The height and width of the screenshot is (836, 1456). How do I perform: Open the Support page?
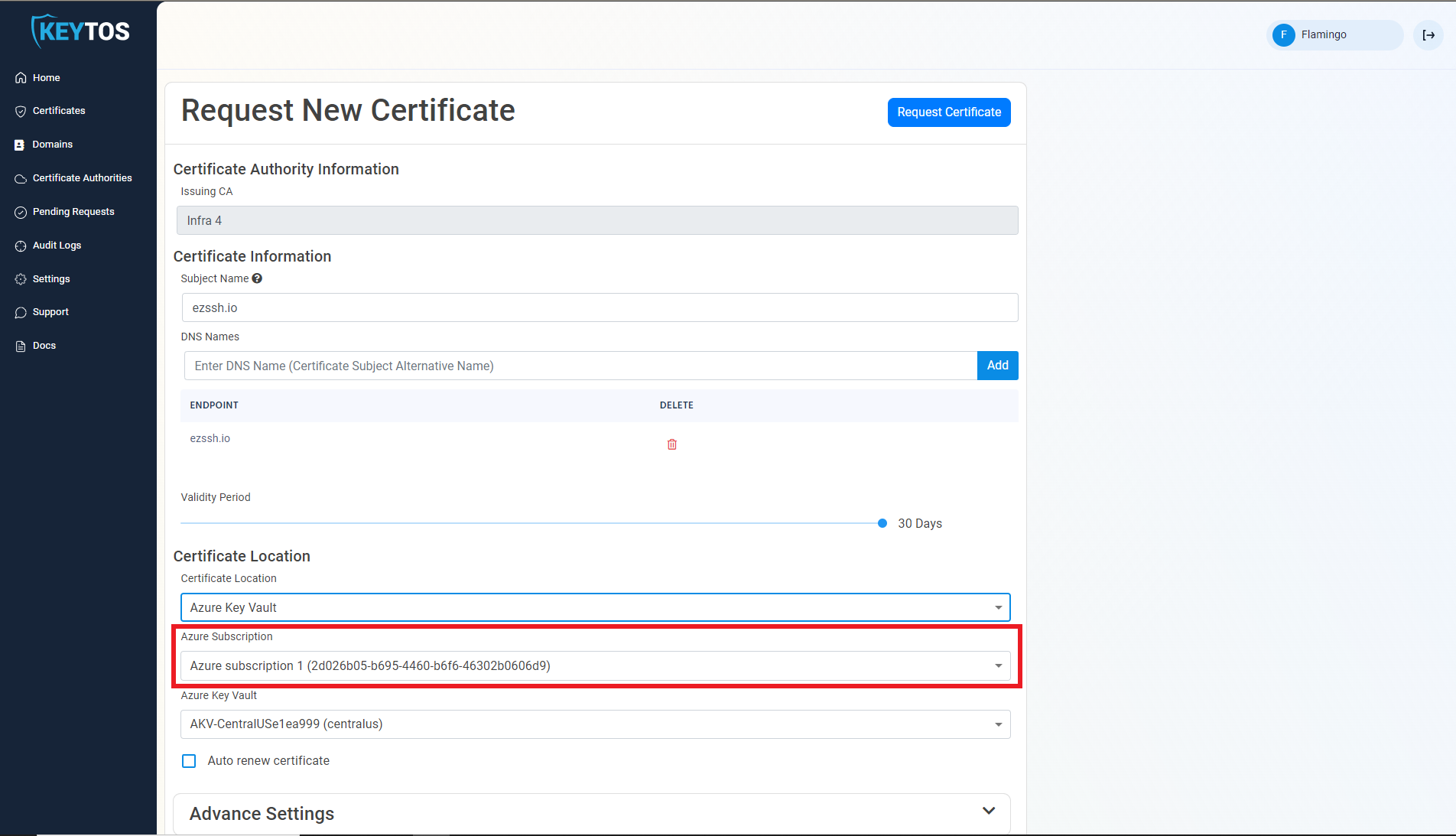coord(50,312)
